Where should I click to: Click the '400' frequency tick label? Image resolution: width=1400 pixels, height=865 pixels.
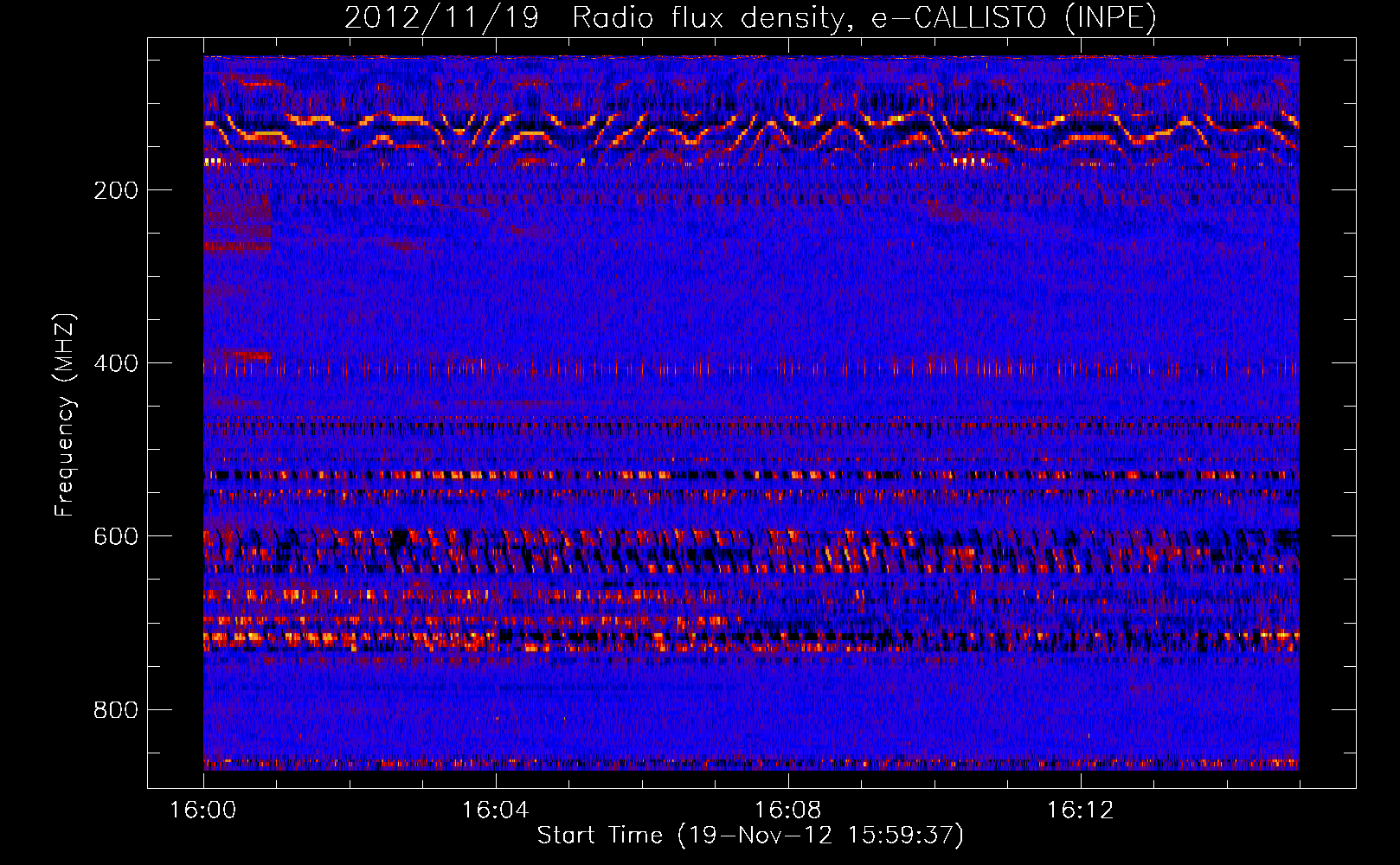(116, 363)
